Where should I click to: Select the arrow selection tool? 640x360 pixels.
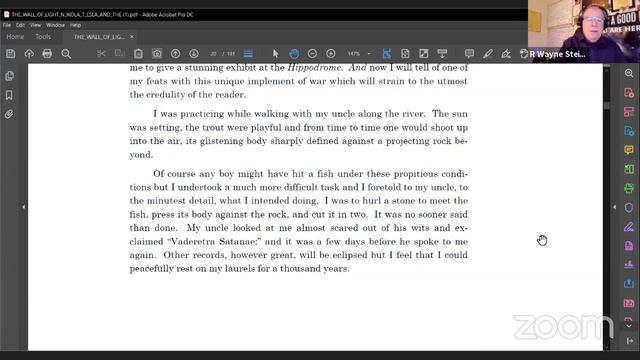click(276, 53)
